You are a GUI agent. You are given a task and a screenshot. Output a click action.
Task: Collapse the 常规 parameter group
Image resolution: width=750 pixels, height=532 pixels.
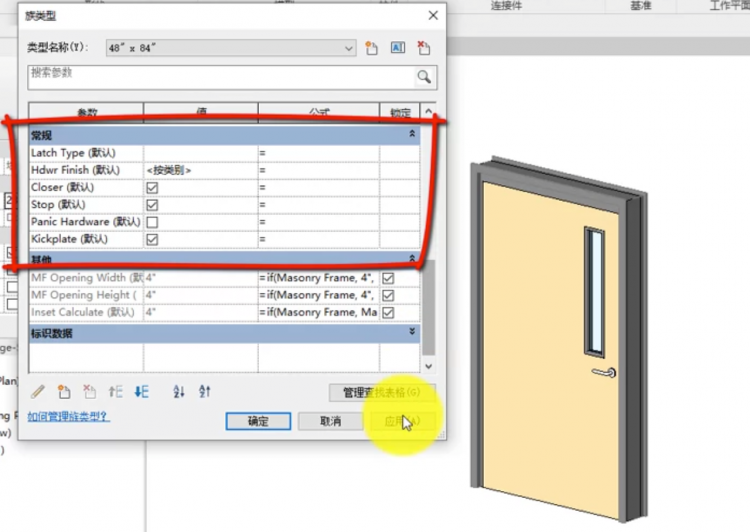tap(412, 133)
